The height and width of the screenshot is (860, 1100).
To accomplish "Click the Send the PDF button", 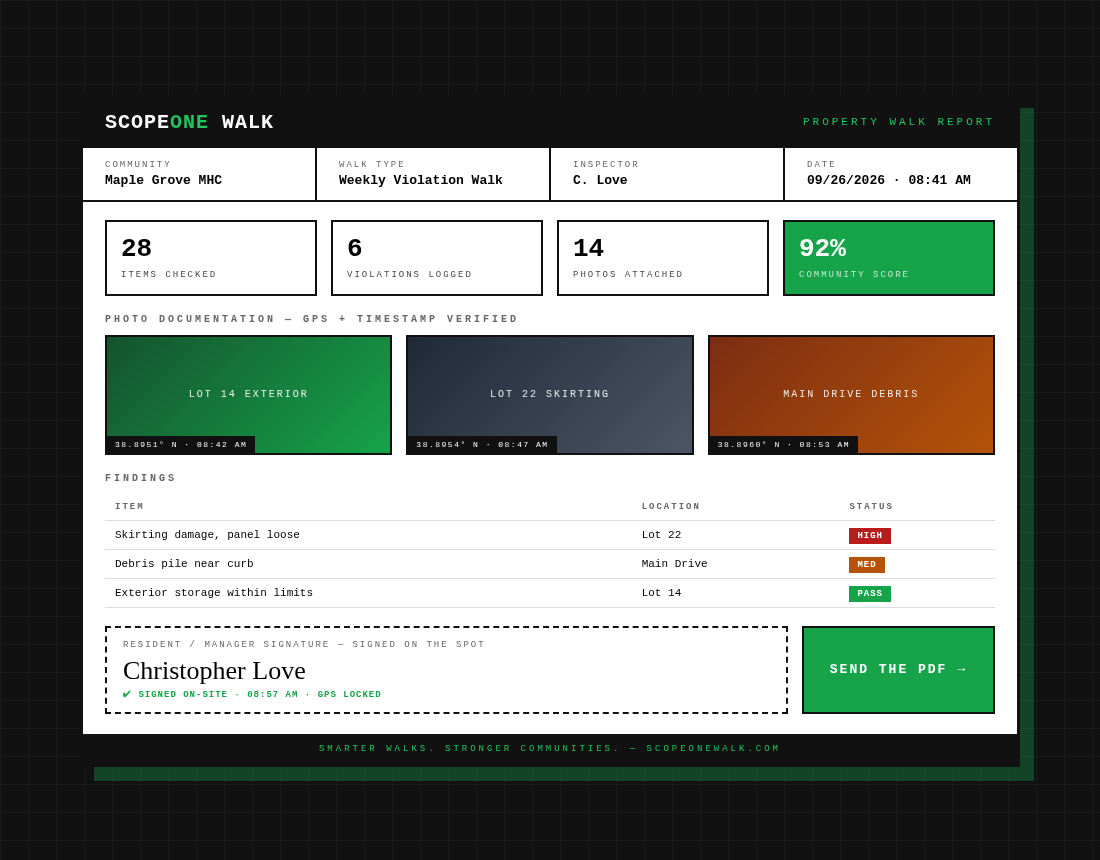I will click(898, 670).
